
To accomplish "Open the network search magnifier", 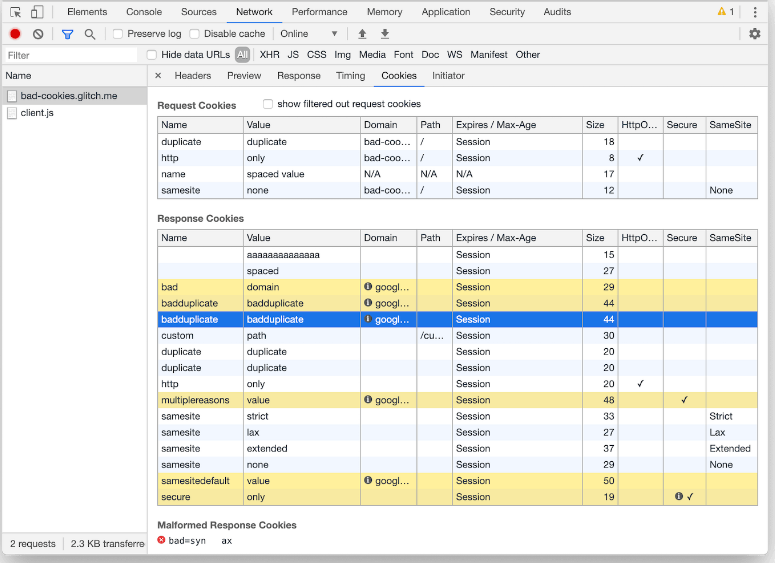I will tap(90, 34).
